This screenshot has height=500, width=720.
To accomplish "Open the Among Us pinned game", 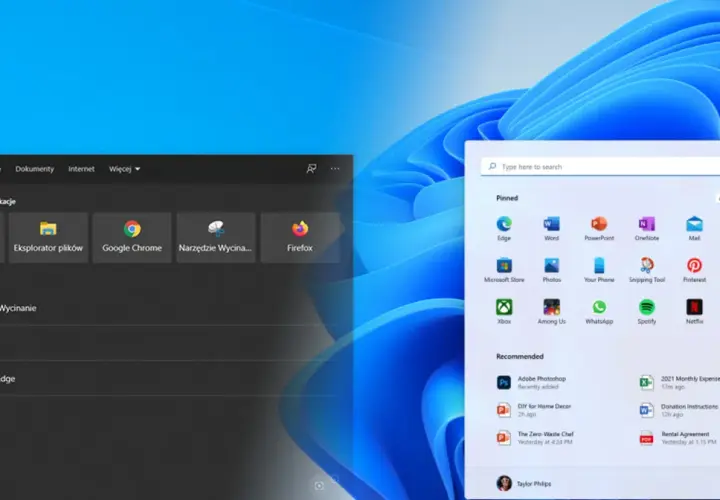I will point(551,312).
